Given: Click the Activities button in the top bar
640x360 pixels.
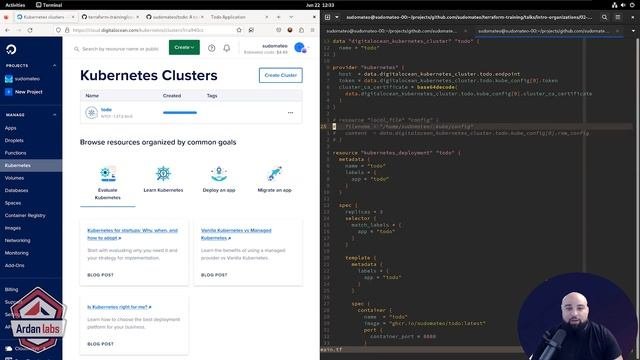Looking at the screenshot, I should pos(15,5).
